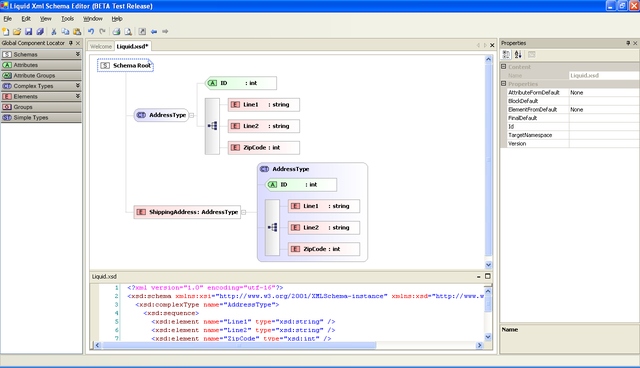Screen dimensions: 640x368
Task: Expand the Schemas section chevron
Action: click(x=78, y=54)
